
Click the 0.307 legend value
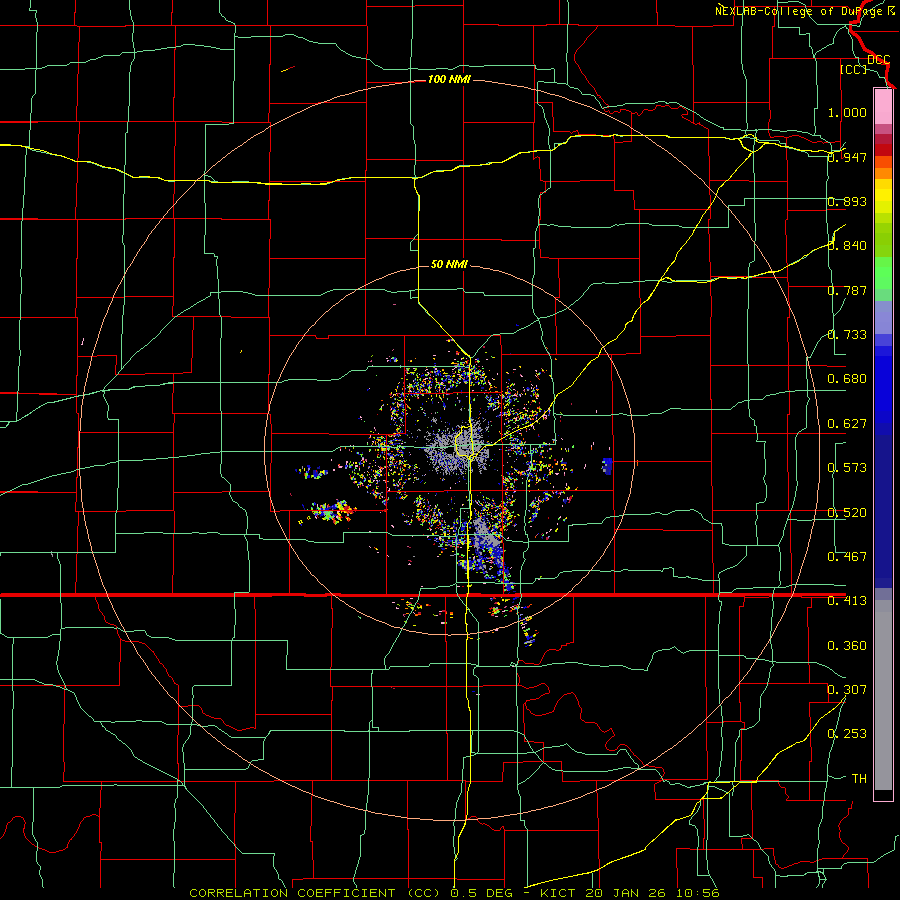tap(847, 689)
